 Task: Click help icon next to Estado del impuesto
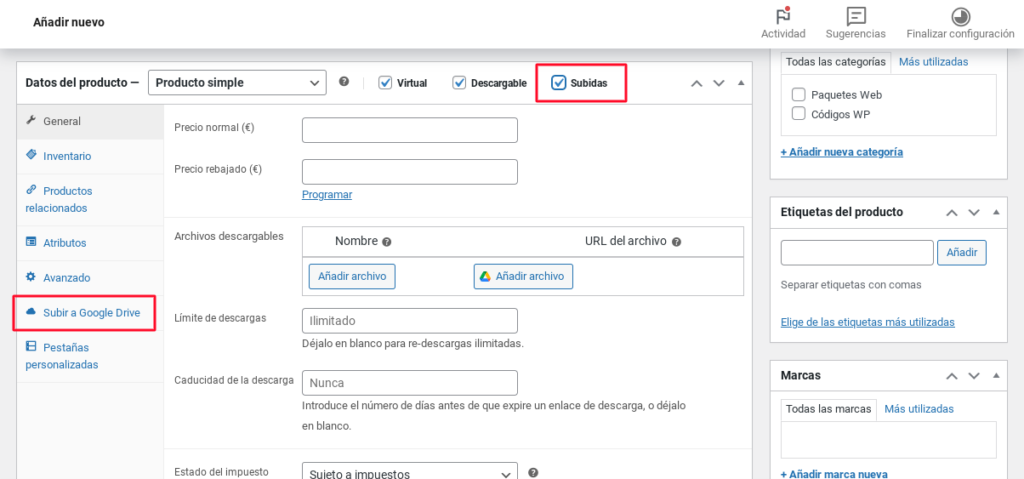click(533, 472)
